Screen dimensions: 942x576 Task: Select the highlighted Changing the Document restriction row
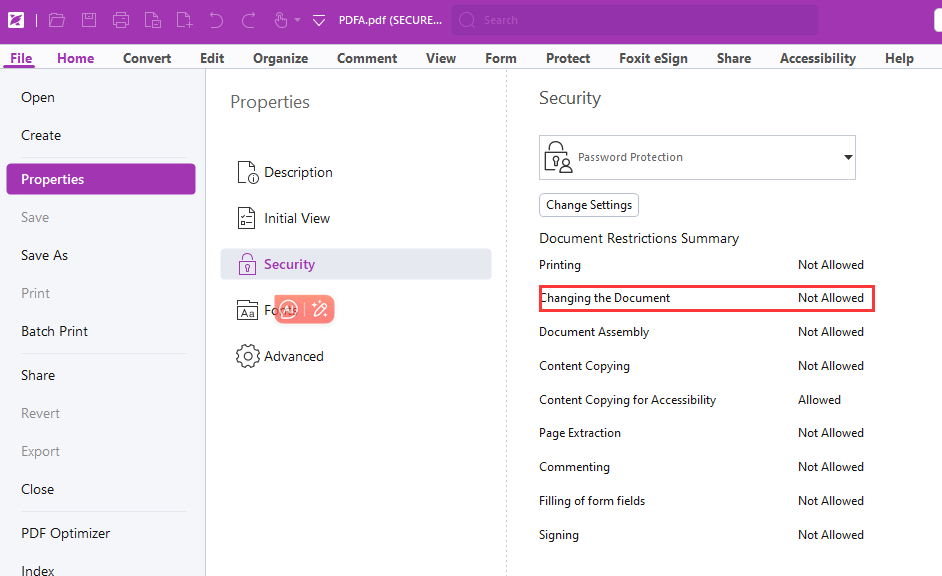tap(706, 298)
